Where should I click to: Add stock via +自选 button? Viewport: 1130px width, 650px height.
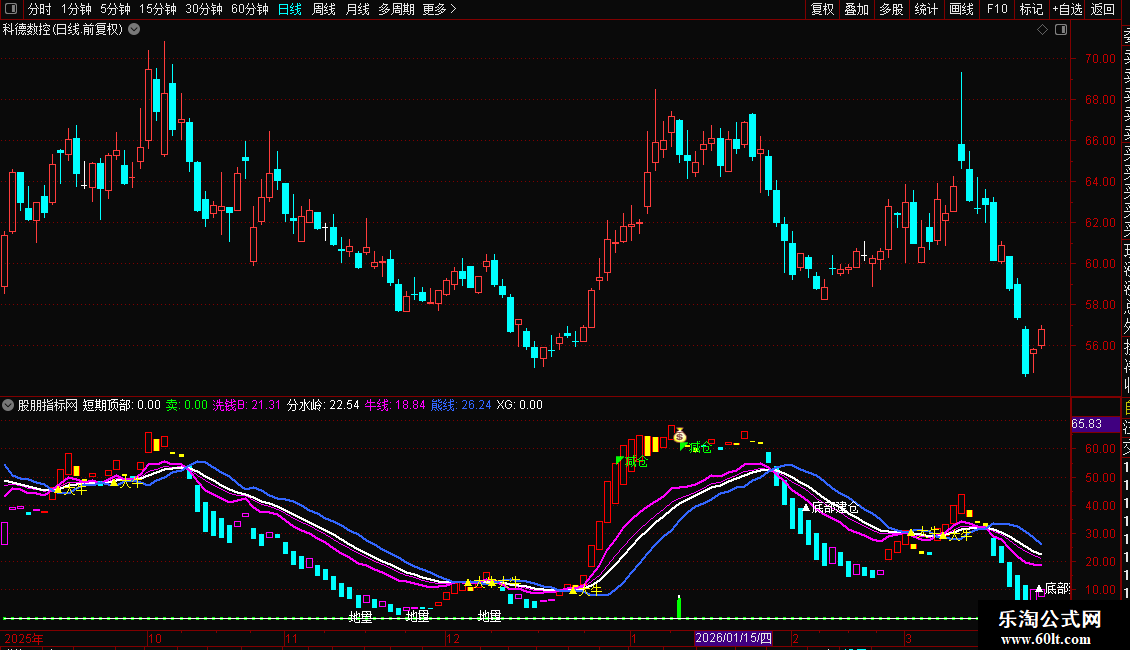pyautogui.click(x=1067, y=9)
